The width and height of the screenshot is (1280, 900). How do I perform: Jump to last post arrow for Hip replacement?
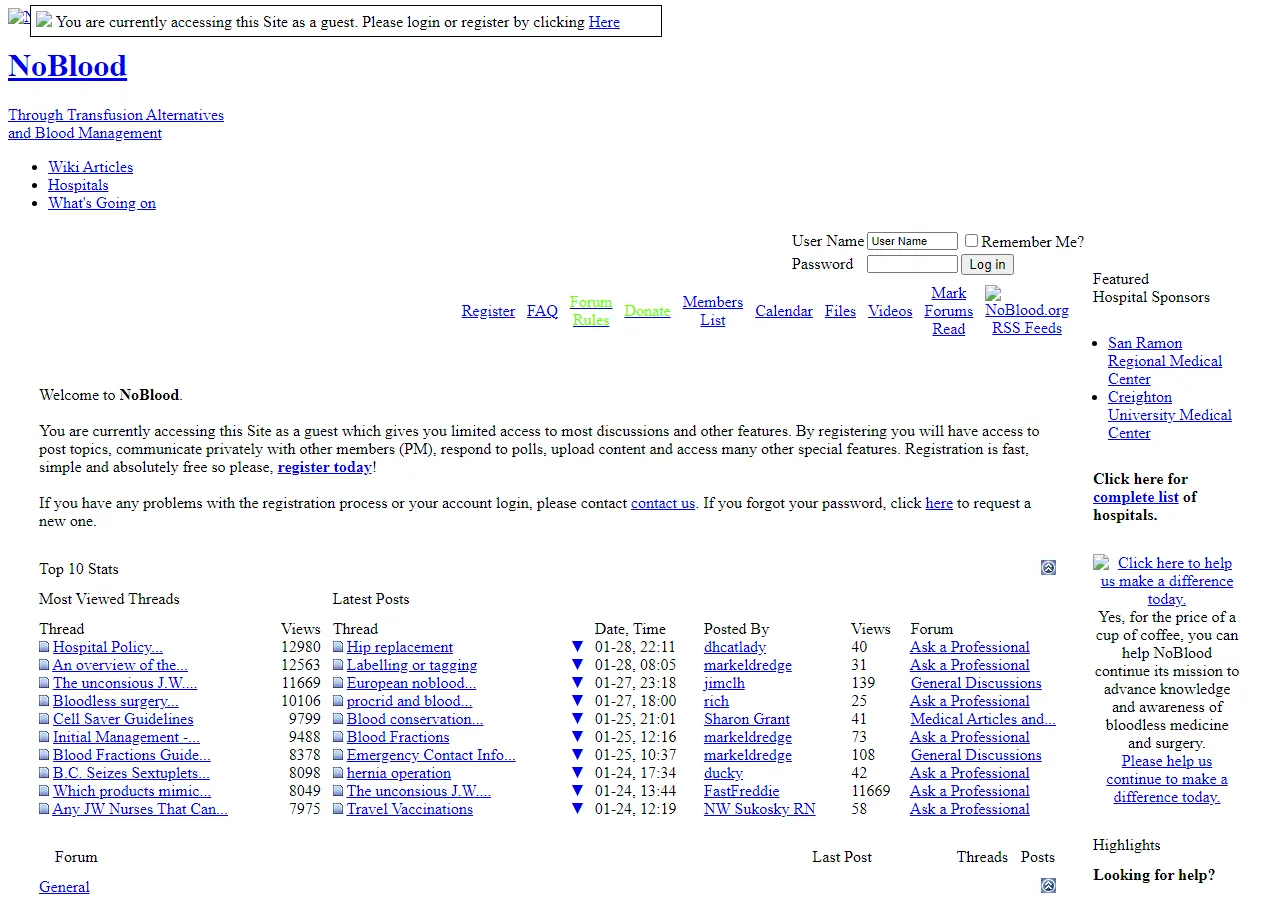(577, 647)
